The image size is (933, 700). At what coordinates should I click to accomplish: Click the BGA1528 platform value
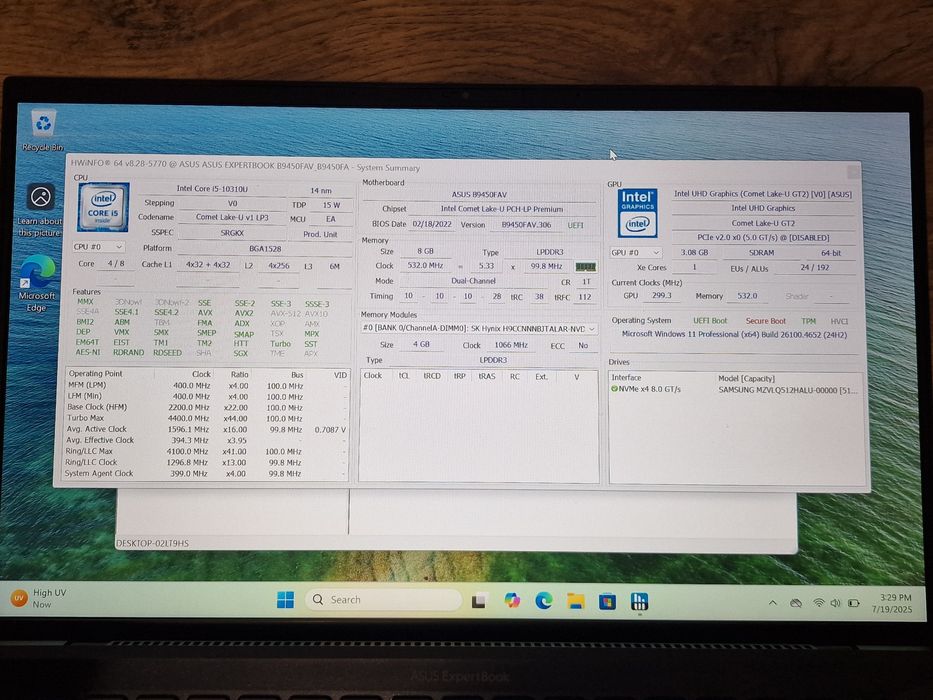click(265, 248)
